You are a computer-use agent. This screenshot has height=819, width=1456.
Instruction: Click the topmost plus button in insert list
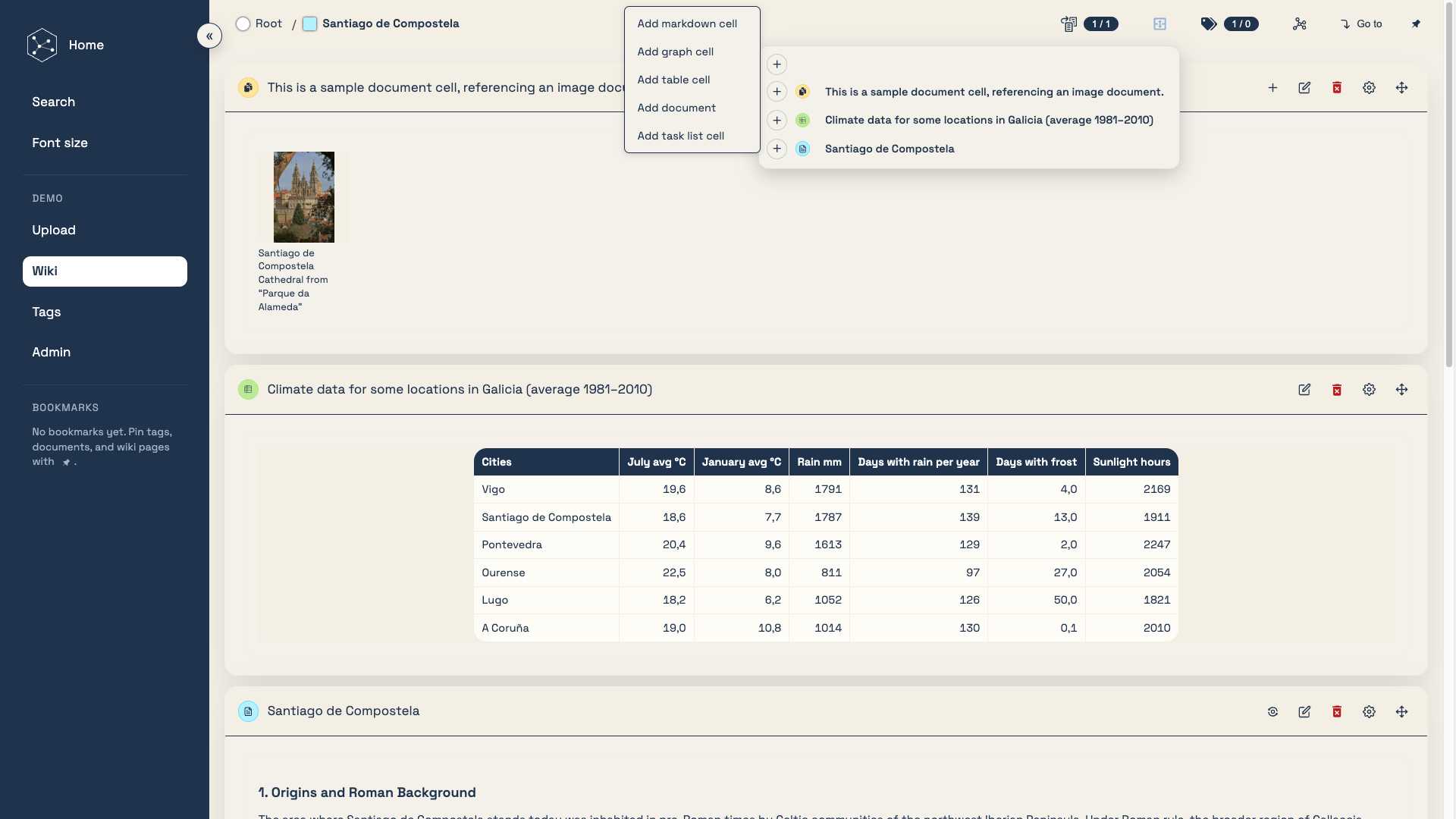(x=777, y=64)
